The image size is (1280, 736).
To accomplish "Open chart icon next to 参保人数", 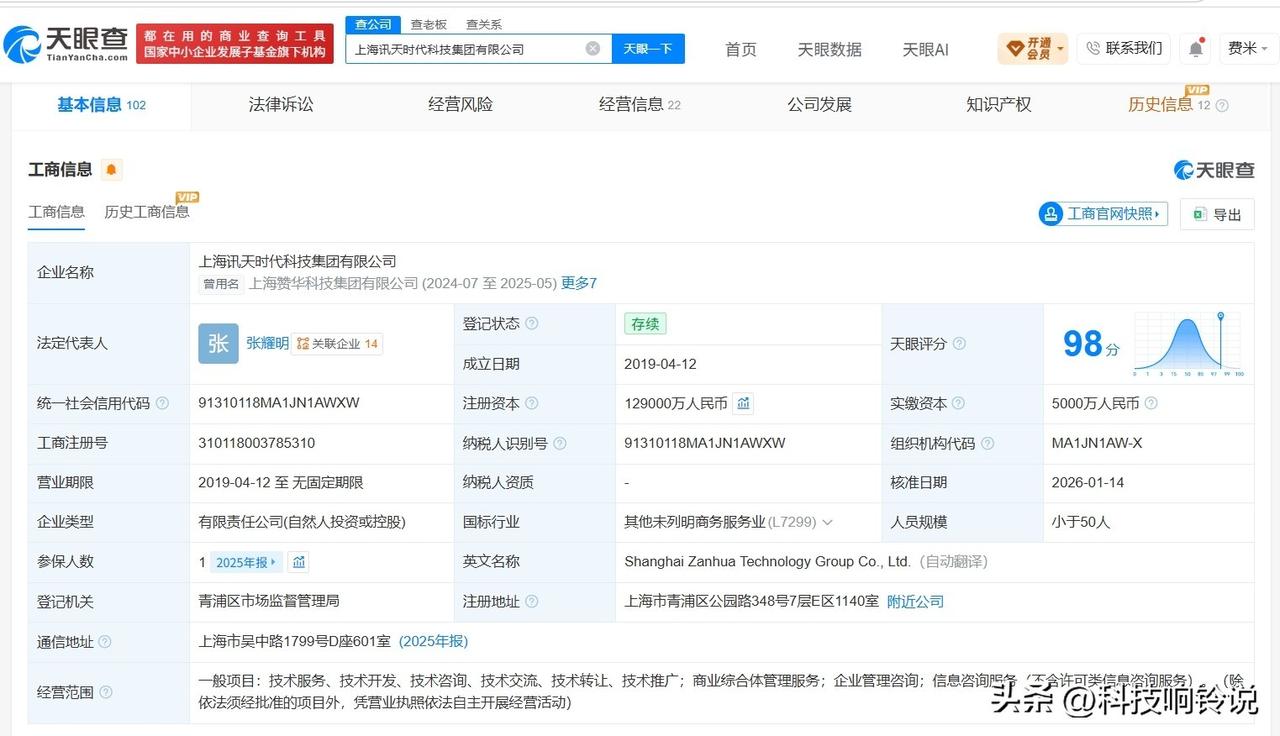I will point(298,562).
